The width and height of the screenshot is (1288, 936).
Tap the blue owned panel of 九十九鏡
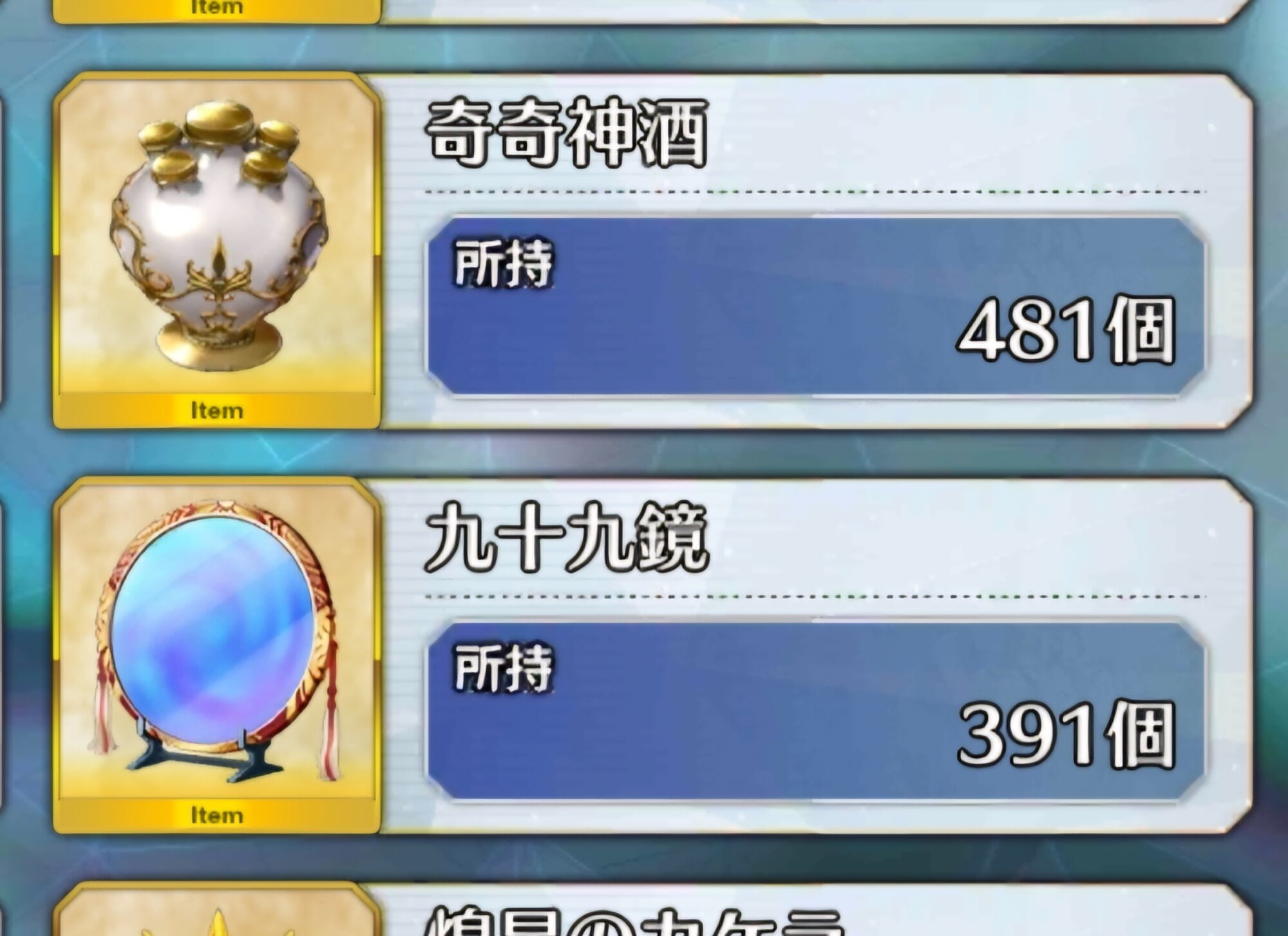815,711
